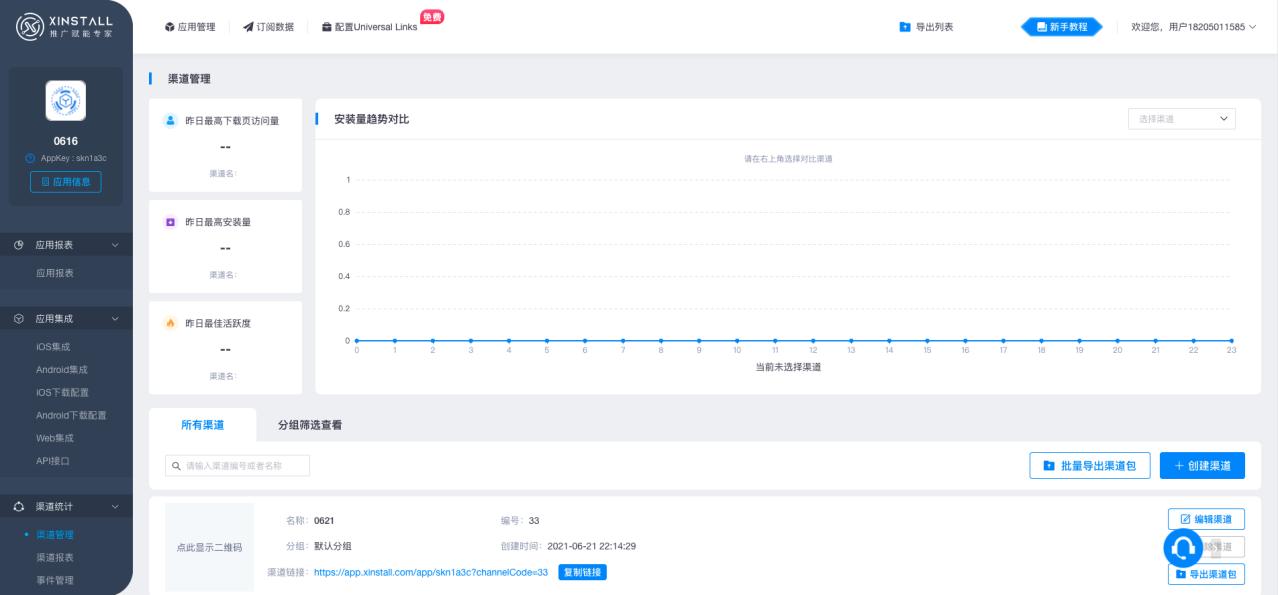Collapse the 渠道统计 sidebar section
Screen dimensions: 1278x595
pyautogui.click(x=66, y=506)
